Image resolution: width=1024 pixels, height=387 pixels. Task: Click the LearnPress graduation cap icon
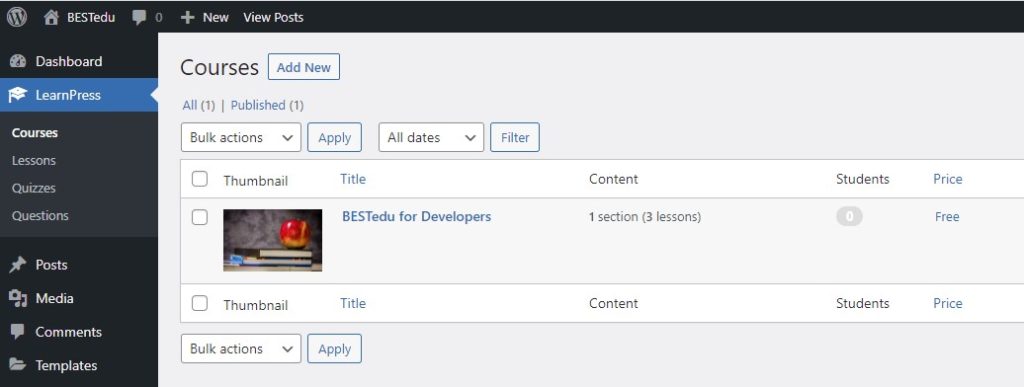click(x=18, y=95)
